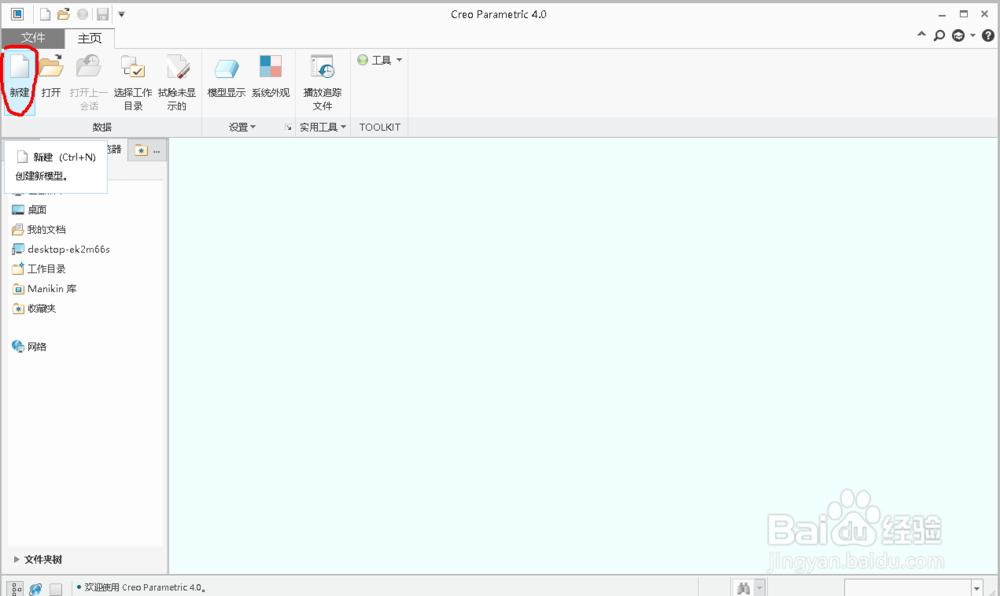Open the selection filter dropdown in status bar

pos(977,588)
